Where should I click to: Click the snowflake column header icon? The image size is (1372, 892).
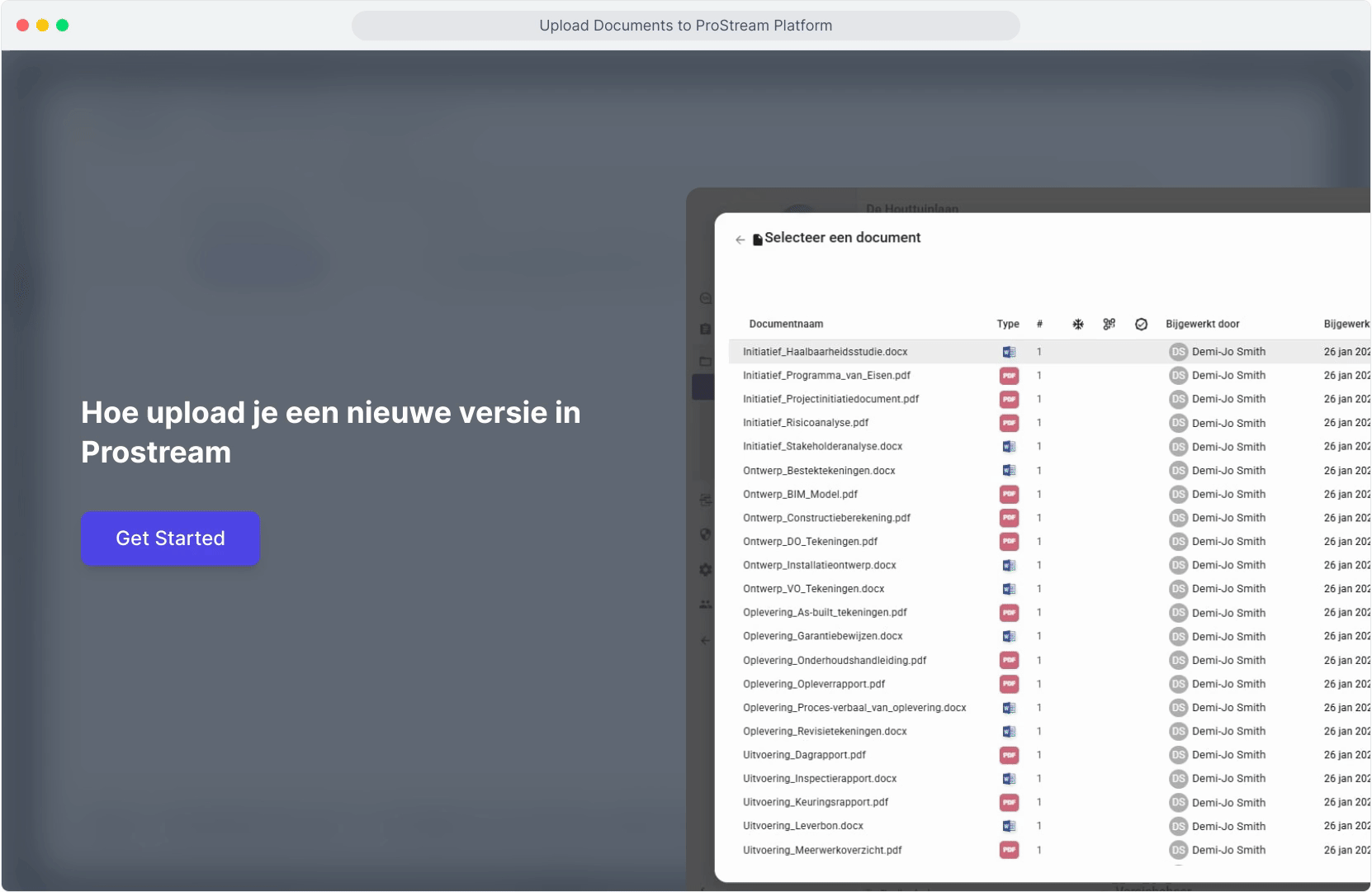tap(1077, 325)
